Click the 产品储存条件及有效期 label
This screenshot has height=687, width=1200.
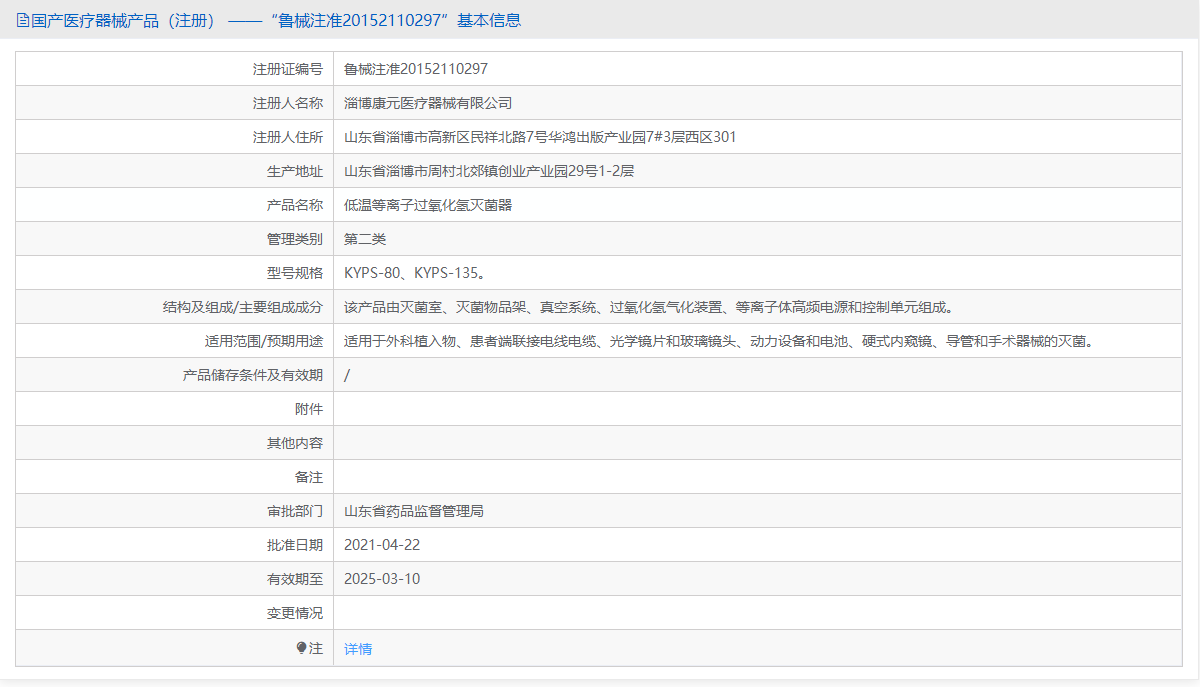click(253, 375)
